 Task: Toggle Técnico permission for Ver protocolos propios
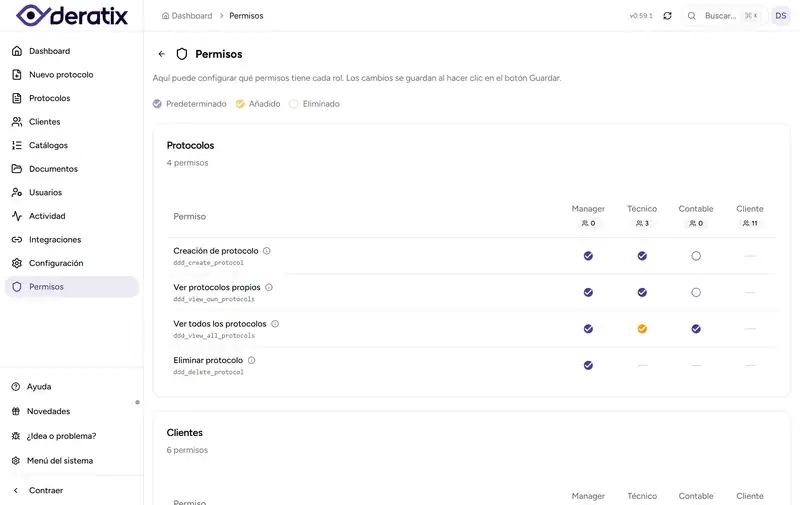pos(642,293)
